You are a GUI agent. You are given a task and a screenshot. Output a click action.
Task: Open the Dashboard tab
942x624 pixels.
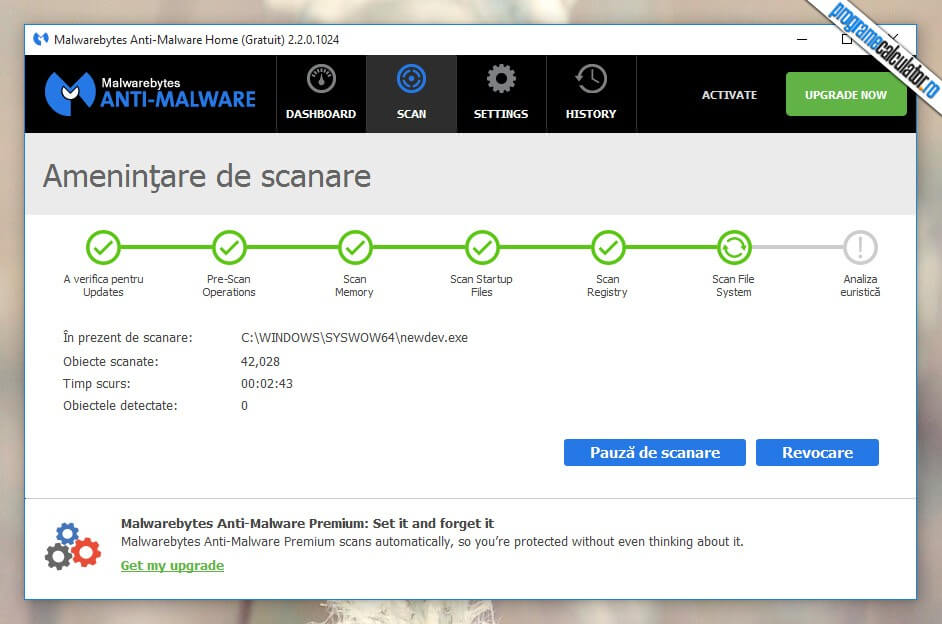(x=321, y=94)
